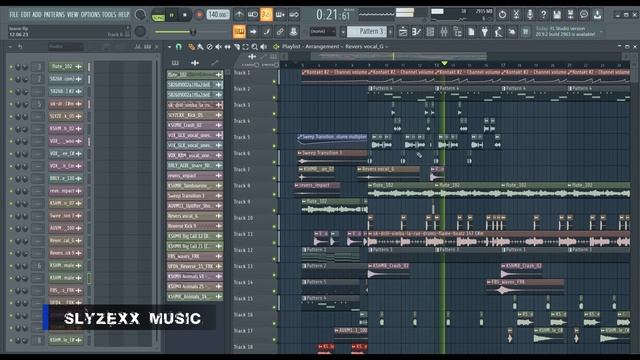Expand the news panel arrow

601,31
